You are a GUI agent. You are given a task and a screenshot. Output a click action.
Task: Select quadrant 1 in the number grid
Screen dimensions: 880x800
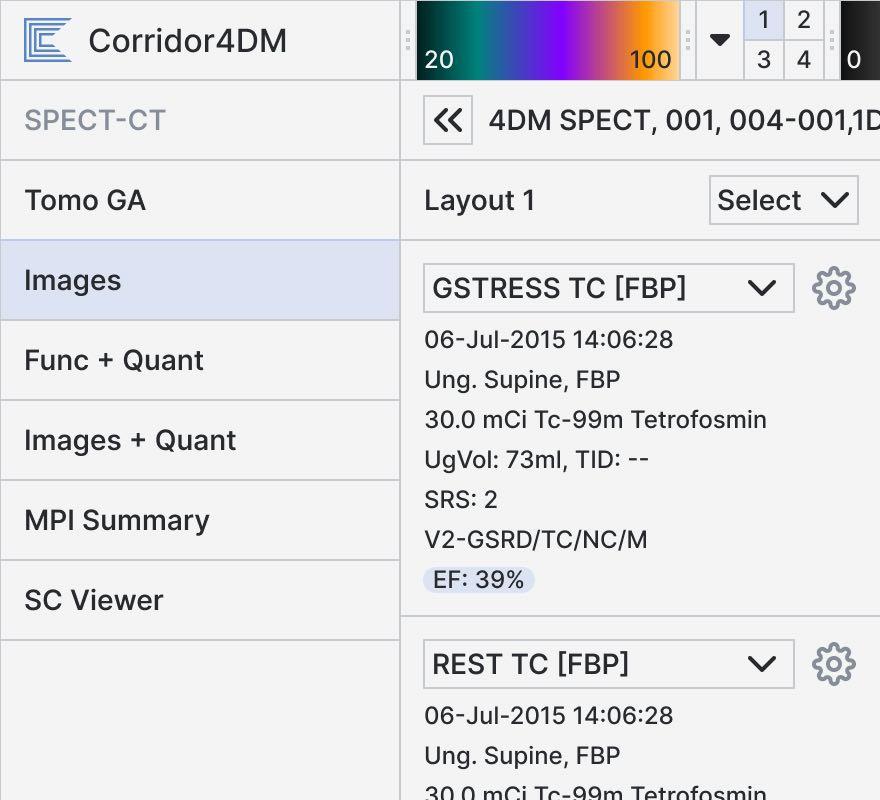[x=764, y=20]
